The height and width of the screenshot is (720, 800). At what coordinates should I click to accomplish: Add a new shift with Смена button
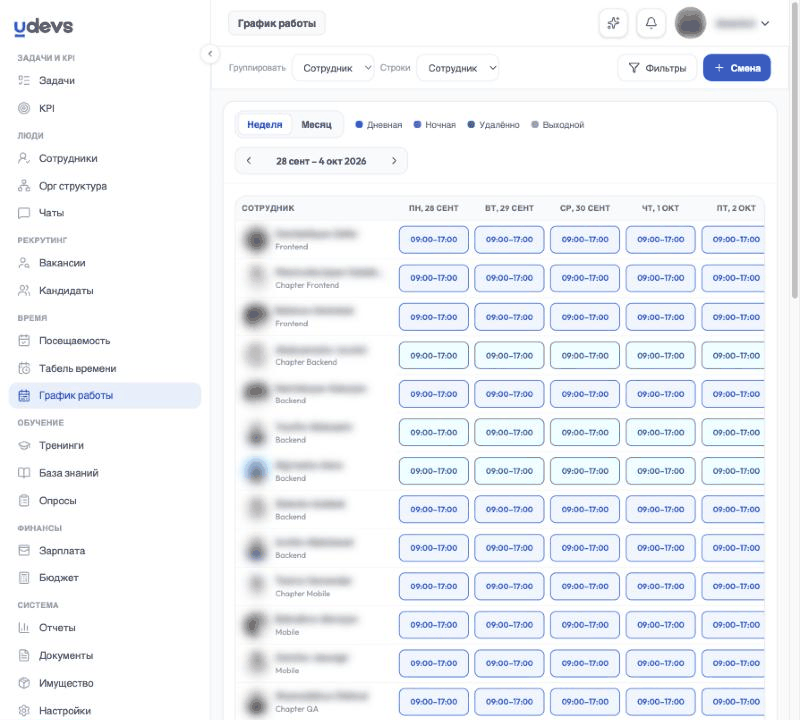pos(737,68)
